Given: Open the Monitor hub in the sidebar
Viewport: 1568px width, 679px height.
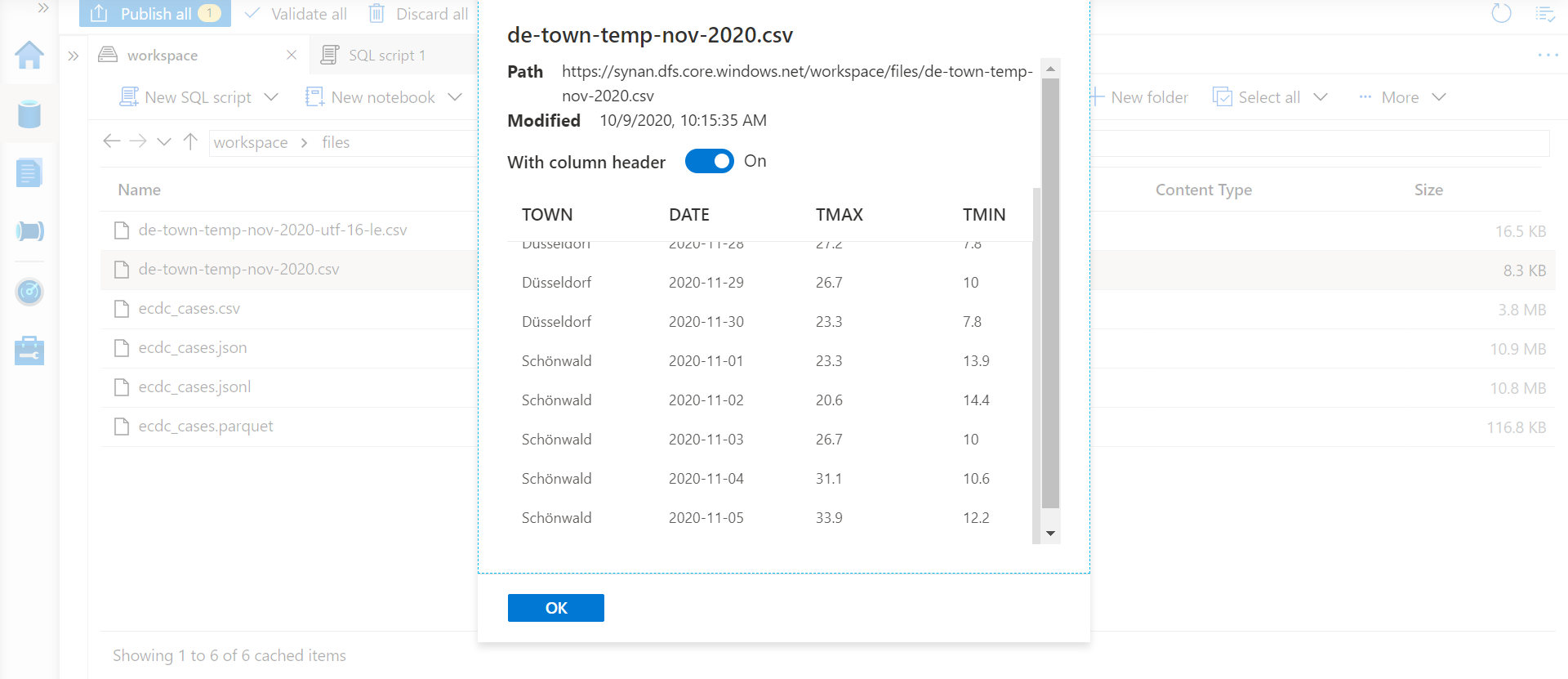Looking at the screenshot, I should click(x=29, y=292).
